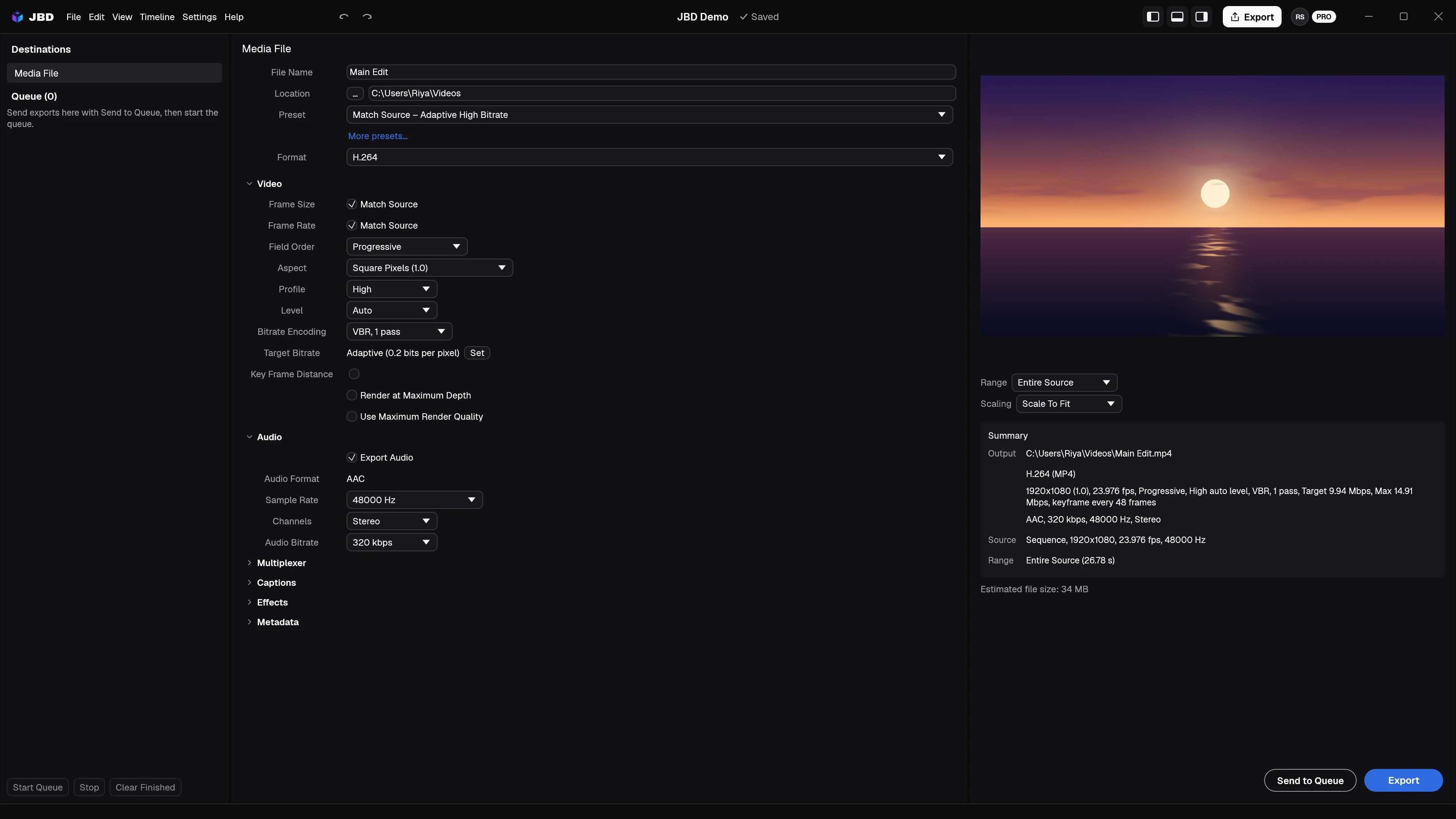Toggle the bottom panel layout icon
This screenshot has width=1456, height=819.
(x=1177, y=17)
